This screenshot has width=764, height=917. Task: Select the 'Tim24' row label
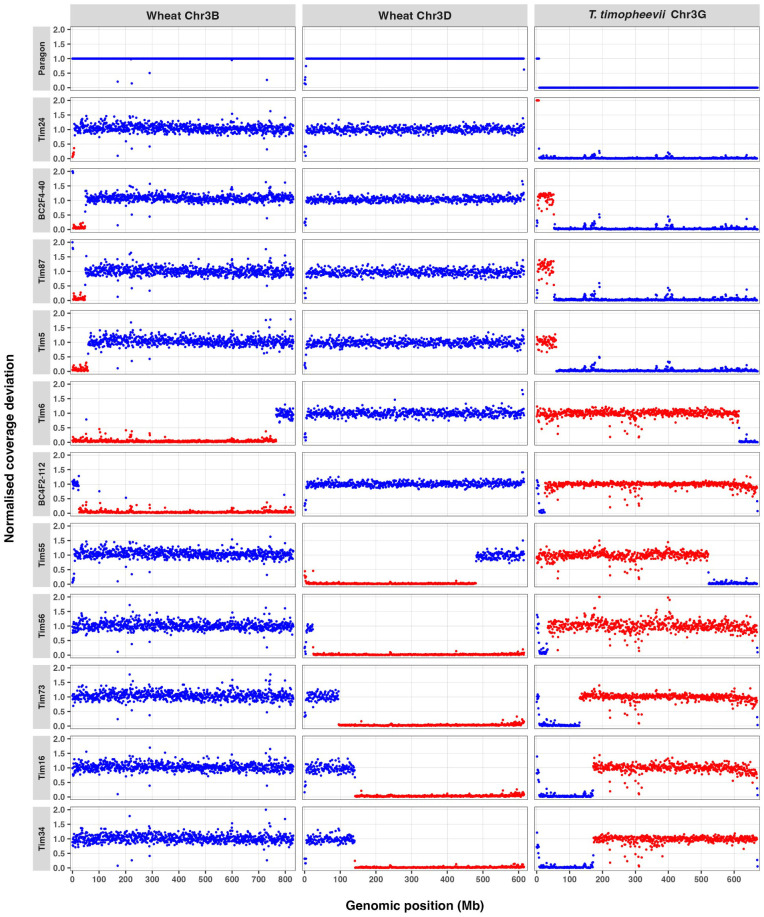43,129
